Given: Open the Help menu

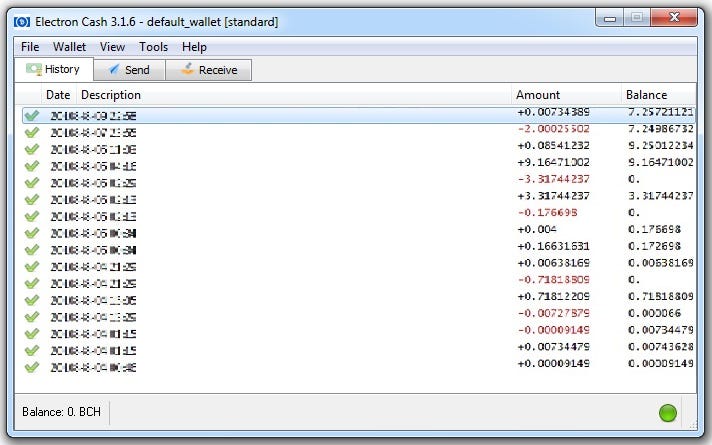Looking at the screenshot, I should (x=194, y=47).
